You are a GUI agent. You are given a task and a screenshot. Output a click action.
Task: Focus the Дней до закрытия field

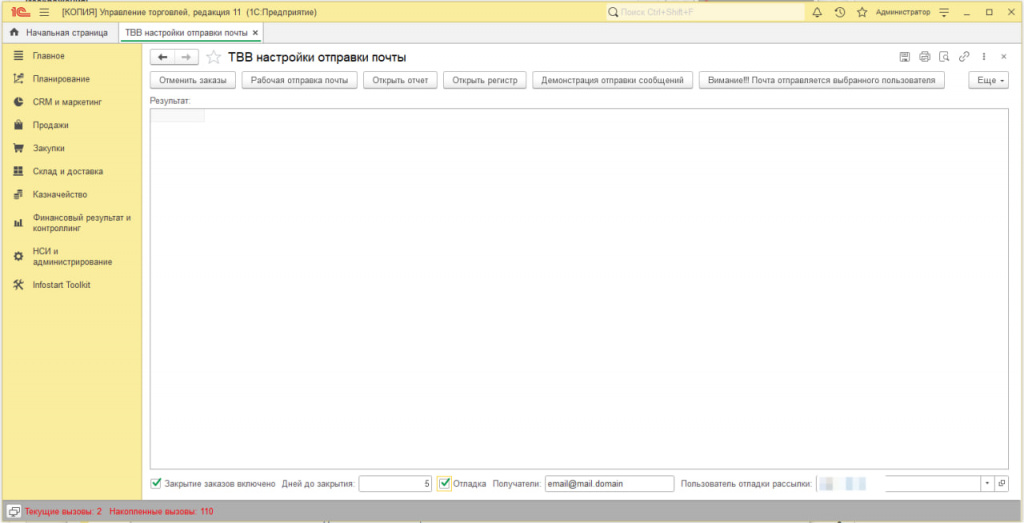tap(395, 484)
